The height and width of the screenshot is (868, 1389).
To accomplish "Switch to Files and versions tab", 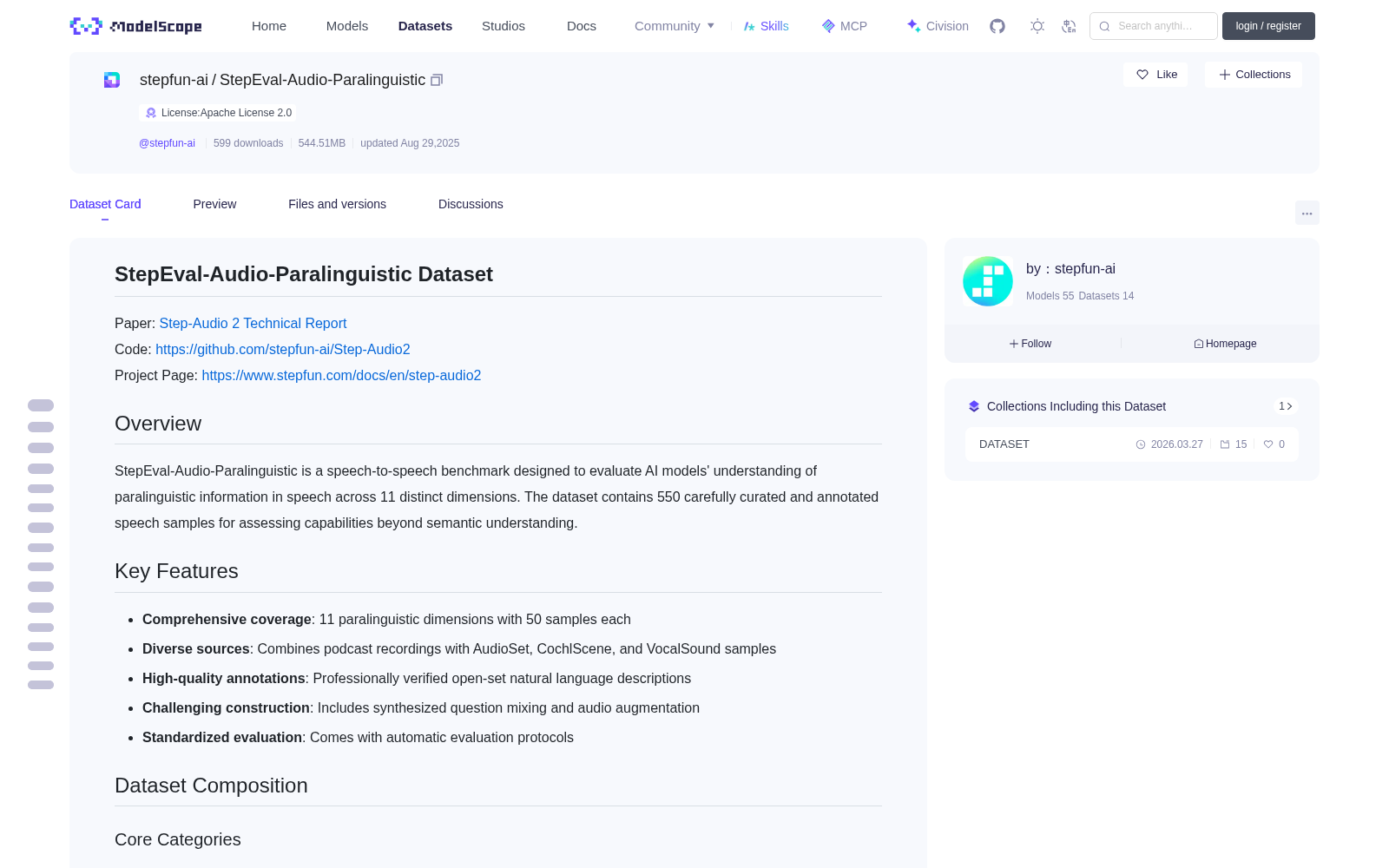I will coord(337,204).
